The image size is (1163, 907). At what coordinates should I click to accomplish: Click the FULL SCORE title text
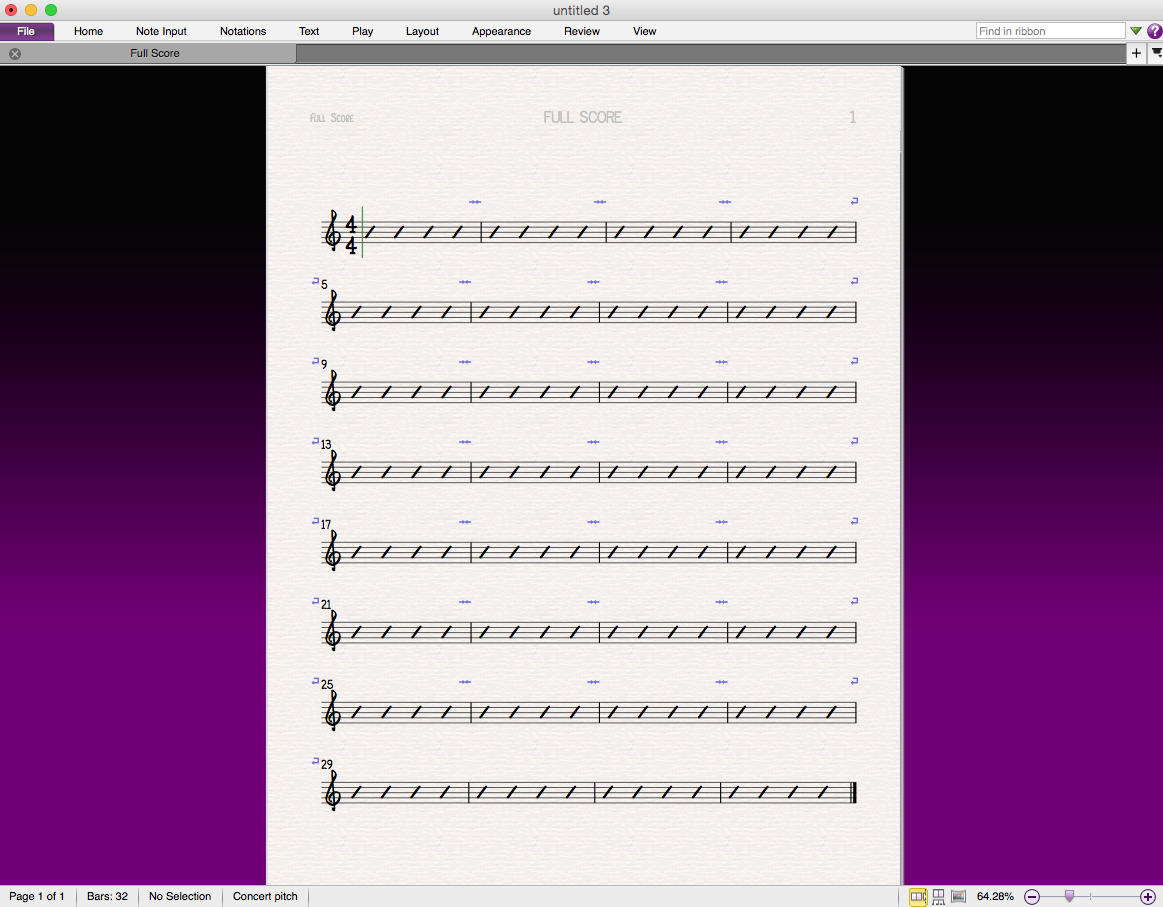click(x=582, y=117)
